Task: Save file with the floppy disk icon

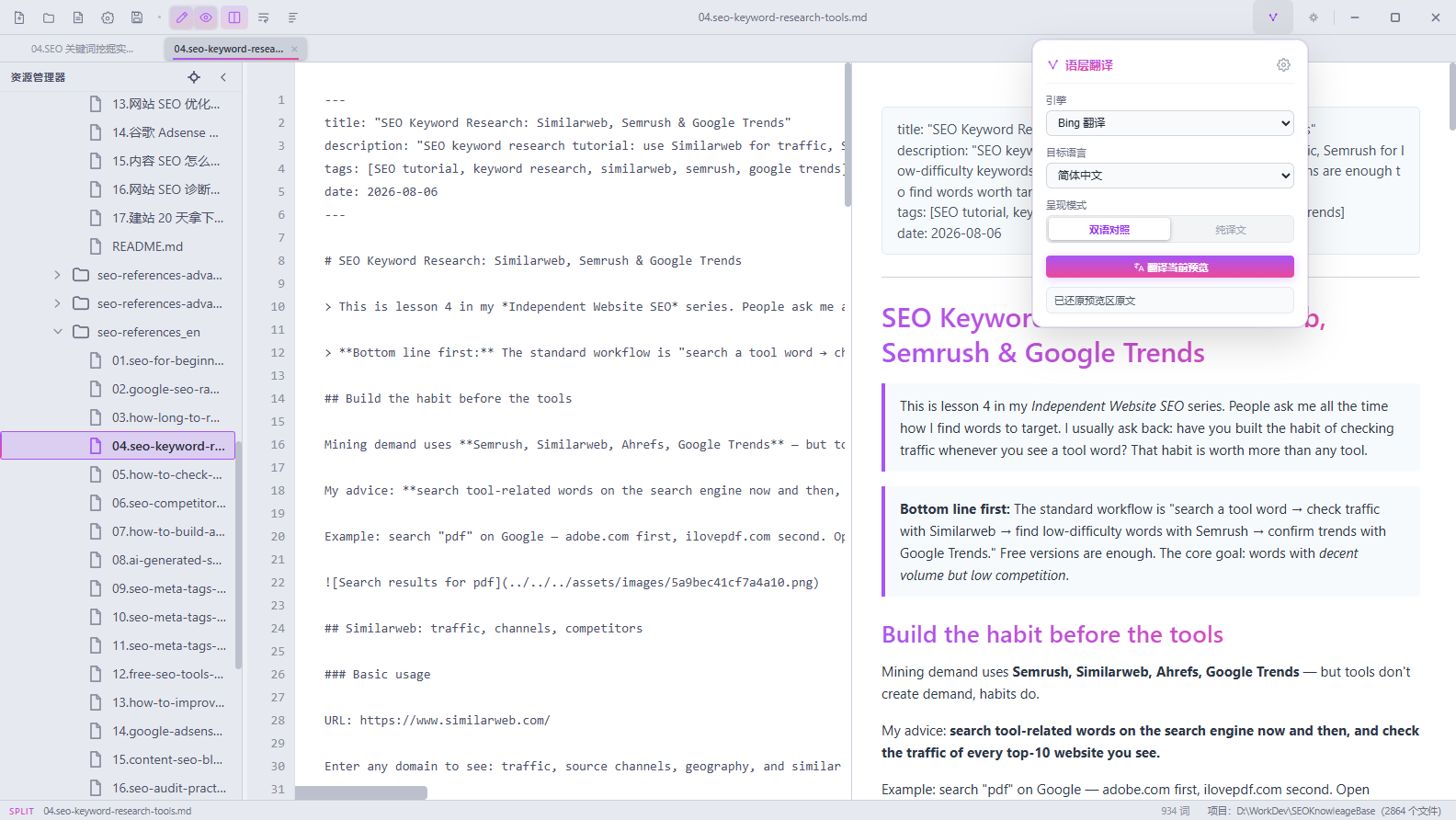Action: 137,17
